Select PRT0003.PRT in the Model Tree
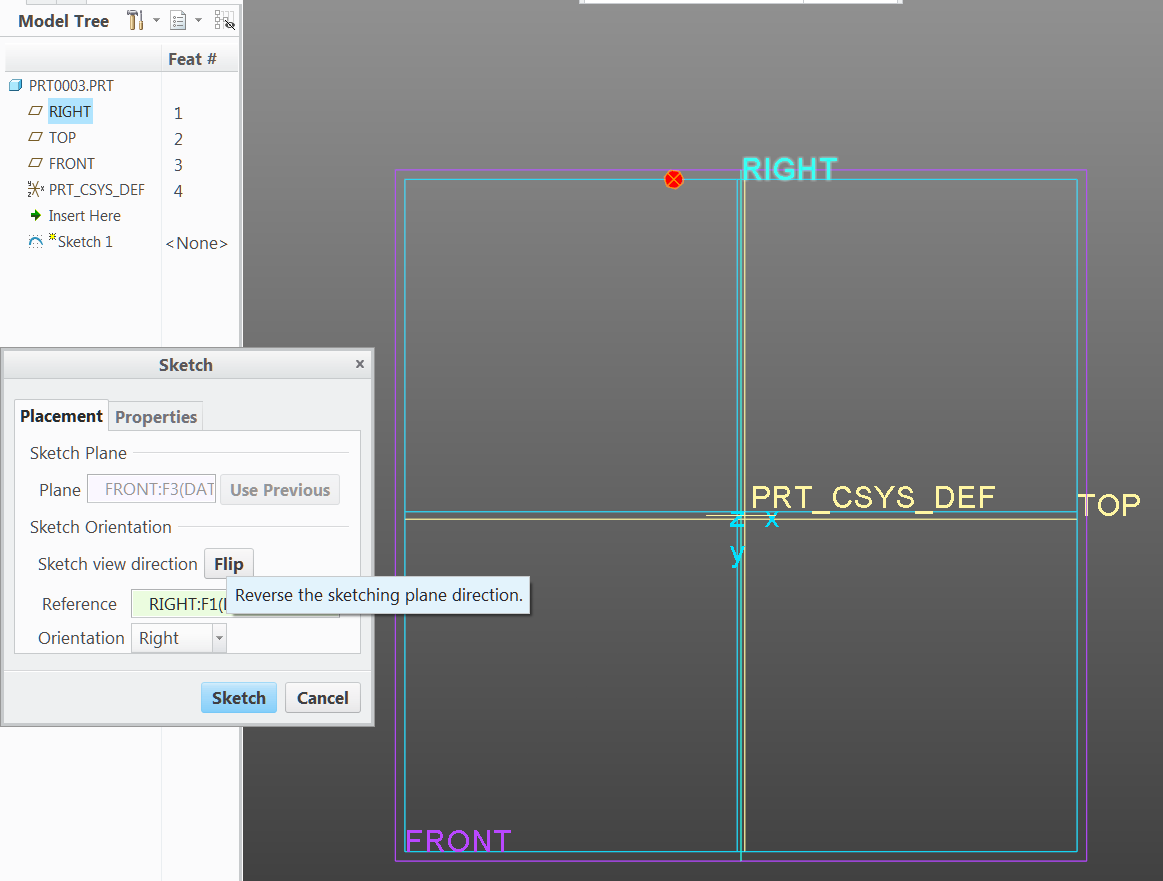Screen dimensions: 1163x881 coord(71,86)
